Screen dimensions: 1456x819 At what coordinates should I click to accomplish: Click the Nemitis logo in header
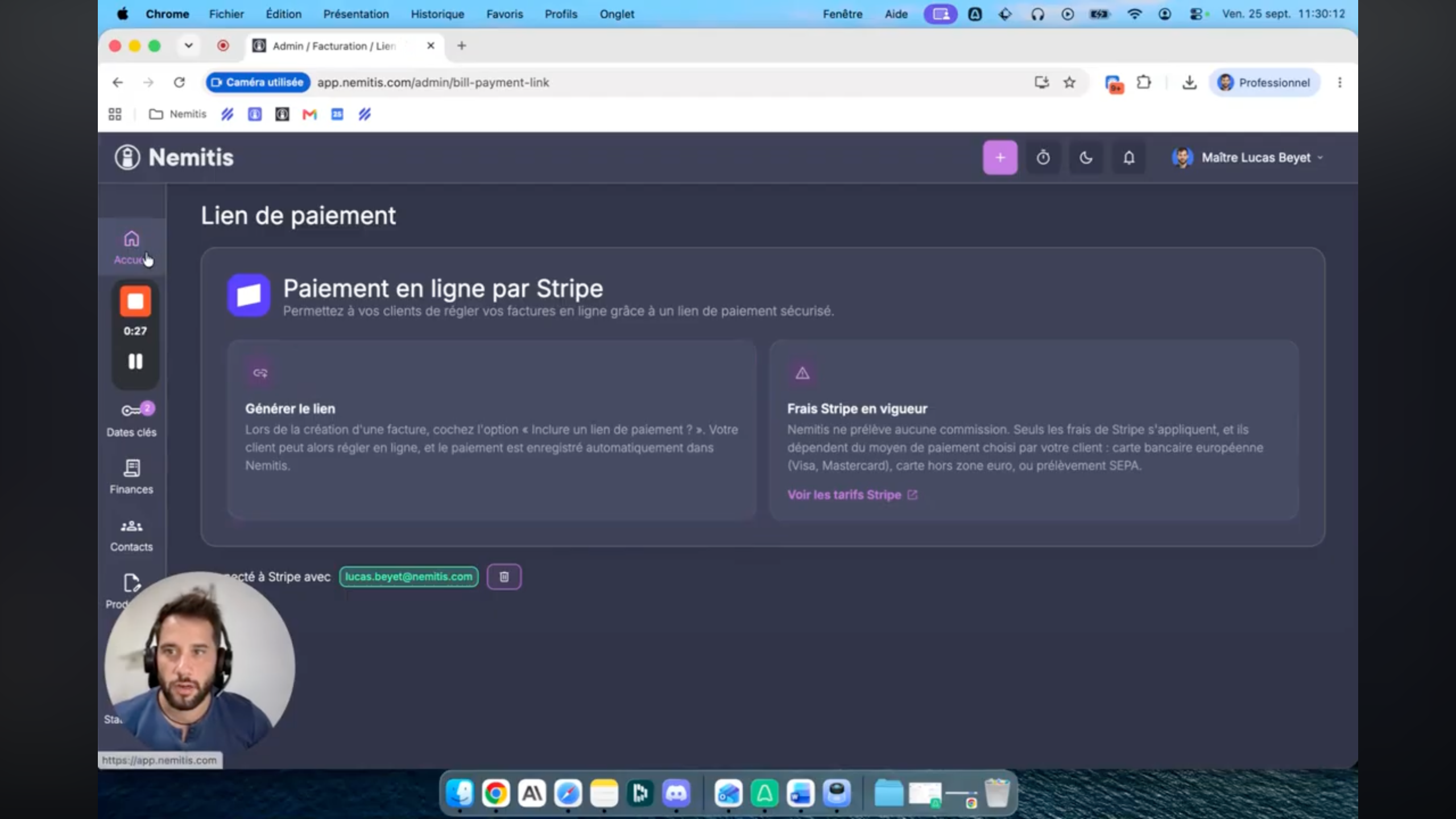tap(174, 158)
